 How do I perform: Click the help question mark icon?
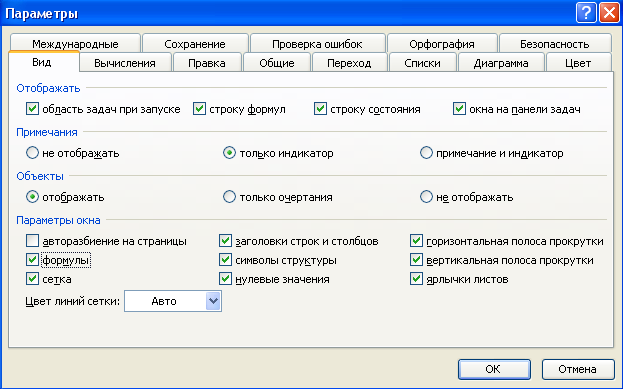tap(586, 13)
